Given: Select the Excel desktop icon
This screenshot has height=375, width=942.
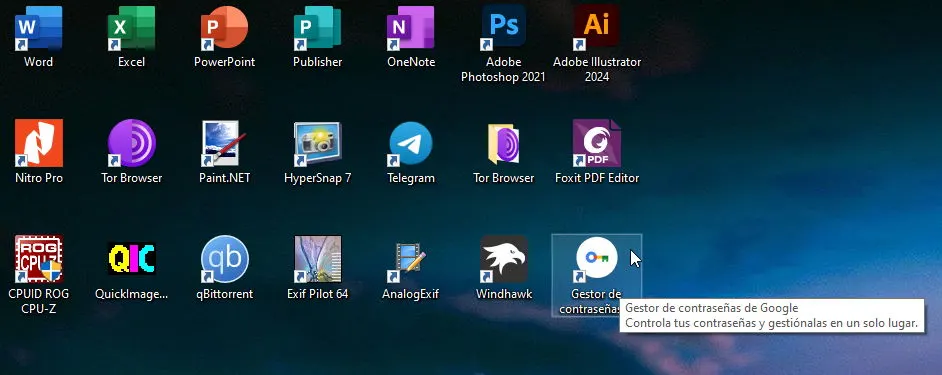Looking at the screenshot, I should (x=132, y=28).
